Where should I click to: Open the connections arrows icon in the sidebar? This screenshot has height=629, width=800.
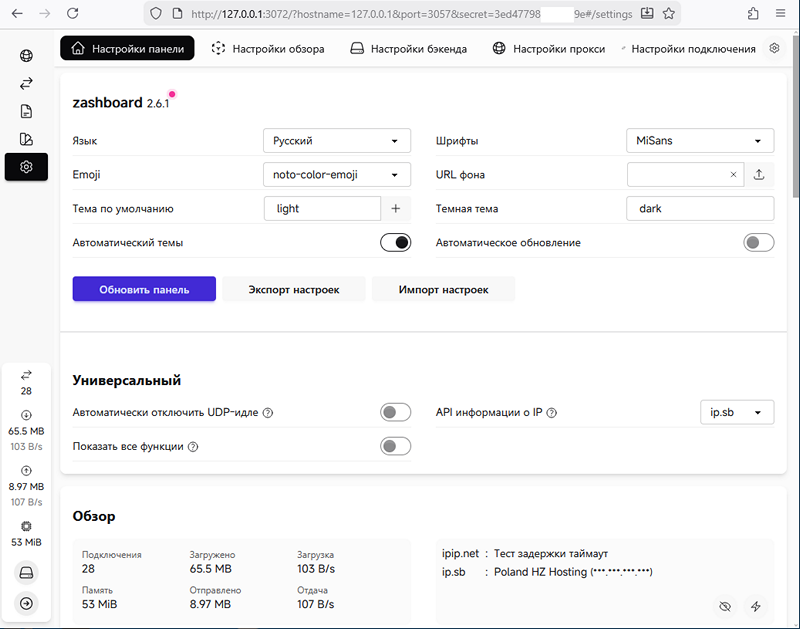pyautogui.click(x=26, y=84)
